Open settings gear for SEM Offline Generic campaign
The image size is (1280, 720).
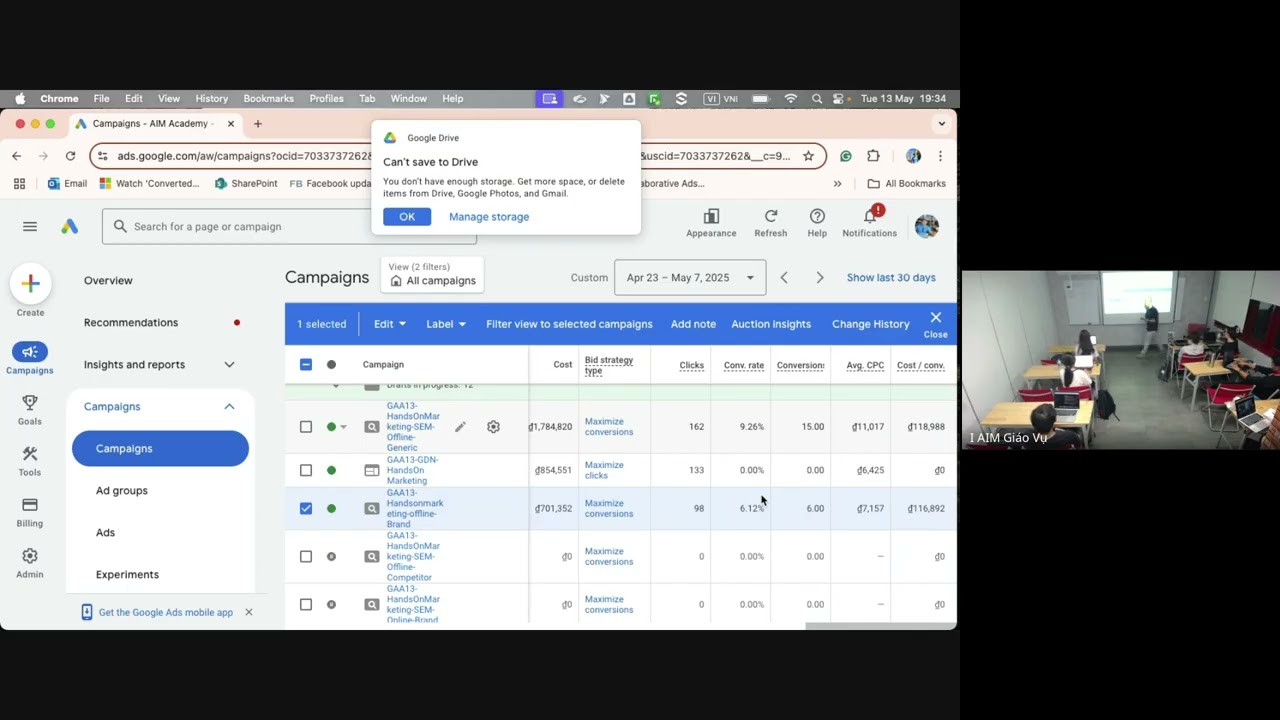pyautogui.click(x=493, y=427)
